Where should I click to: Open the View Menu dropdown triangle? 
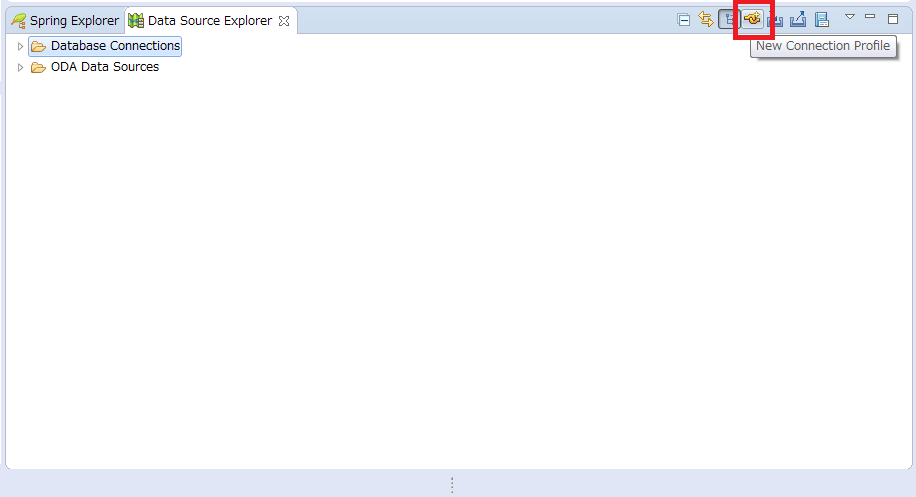pyautogui.click(x=850, y=17)
